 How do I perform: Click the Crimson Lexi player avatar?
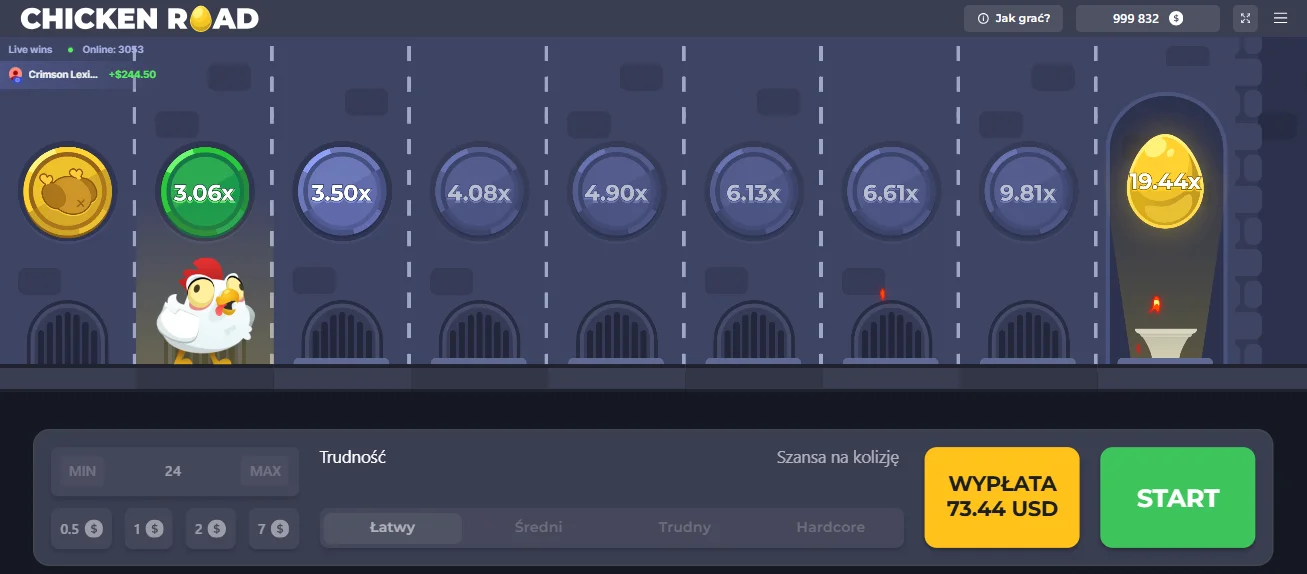click(x=15, y=74)
